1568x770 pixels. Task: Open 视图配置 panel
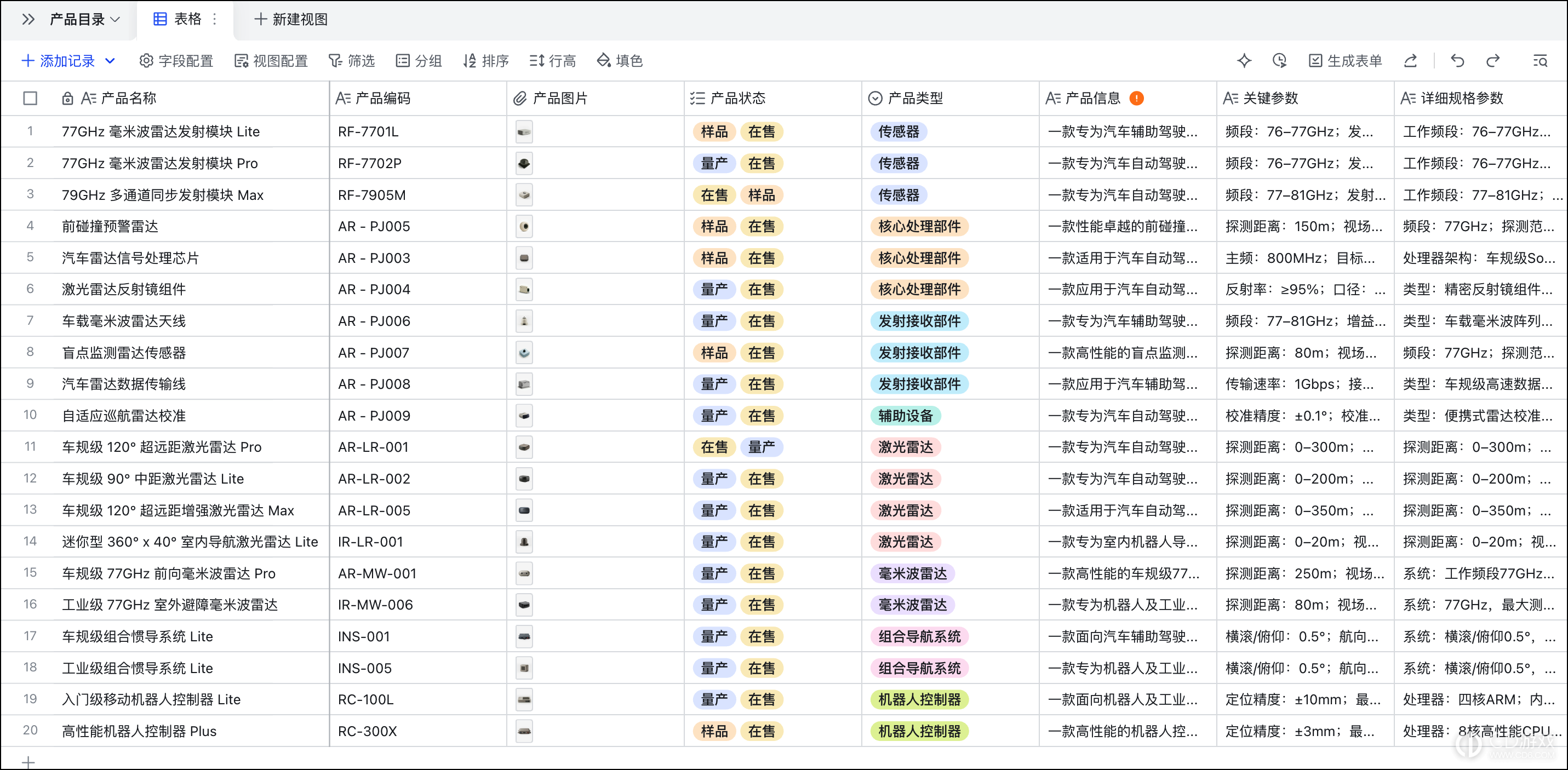tap(271, 61)
